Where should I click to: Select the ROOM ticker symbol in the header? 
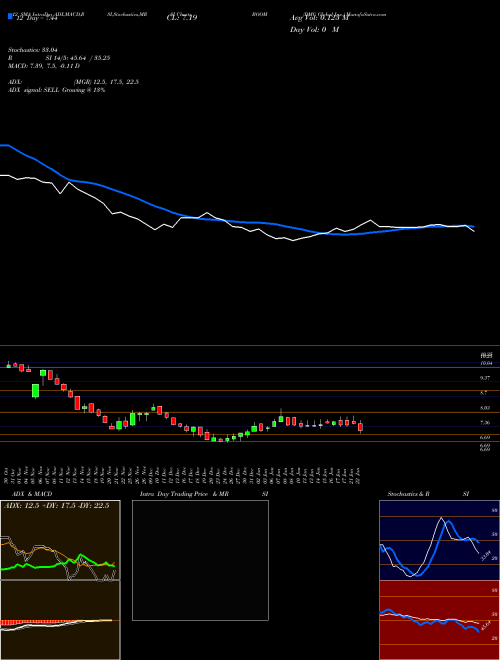(260, 14)
